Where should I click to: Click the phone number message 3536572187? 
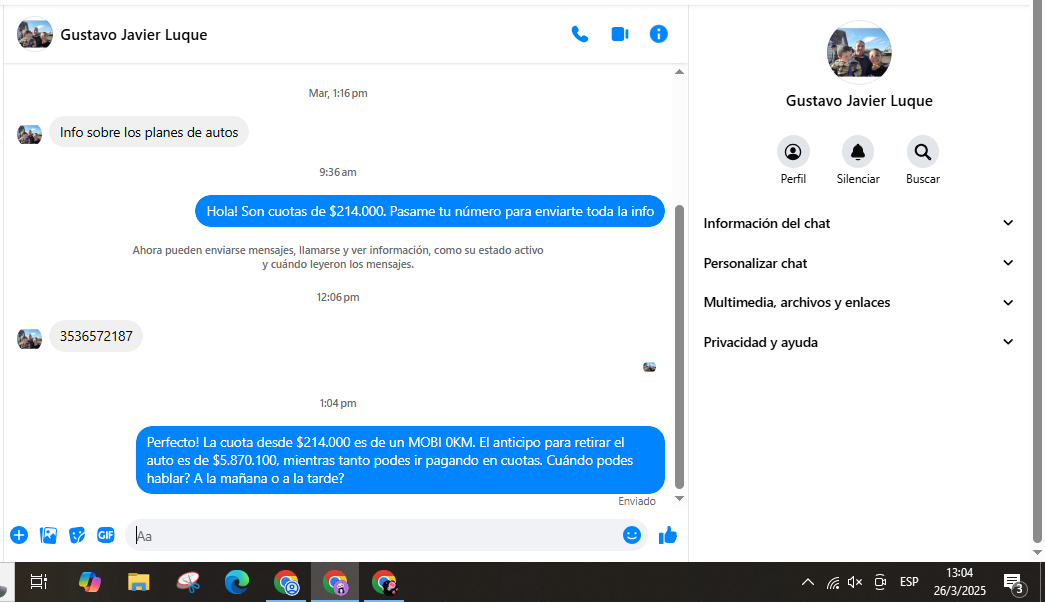click(x=96, y=336)
